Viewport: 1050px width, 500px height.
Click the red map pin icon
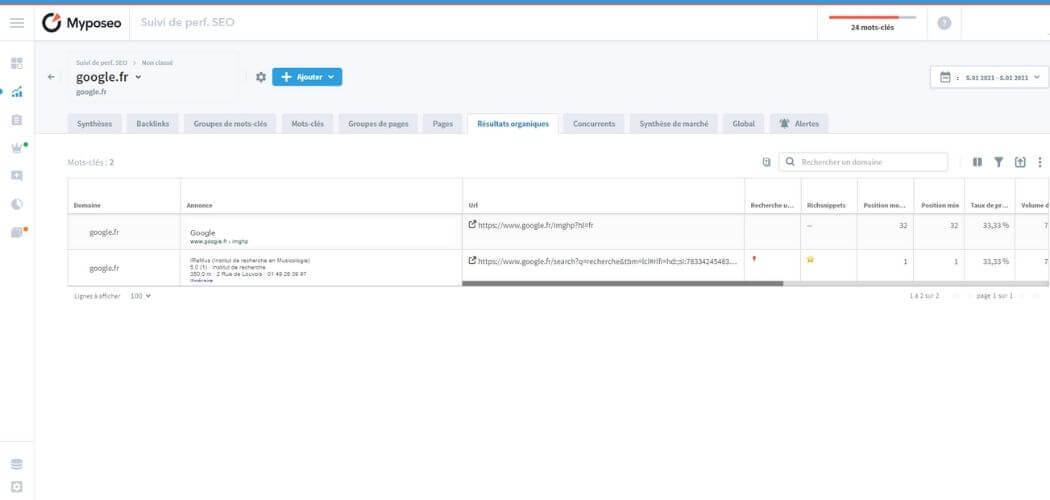(754, 259)
